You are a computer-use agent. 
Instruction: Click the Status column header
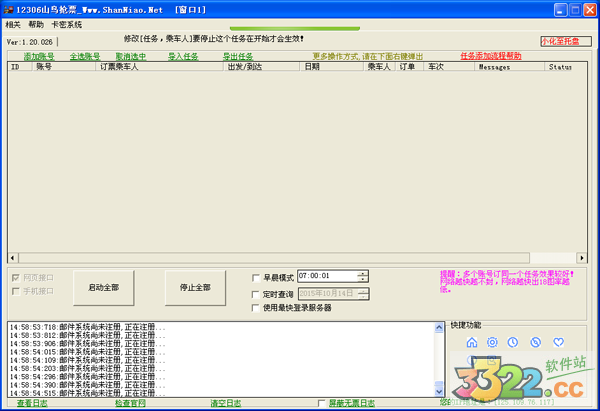point(566,67)
